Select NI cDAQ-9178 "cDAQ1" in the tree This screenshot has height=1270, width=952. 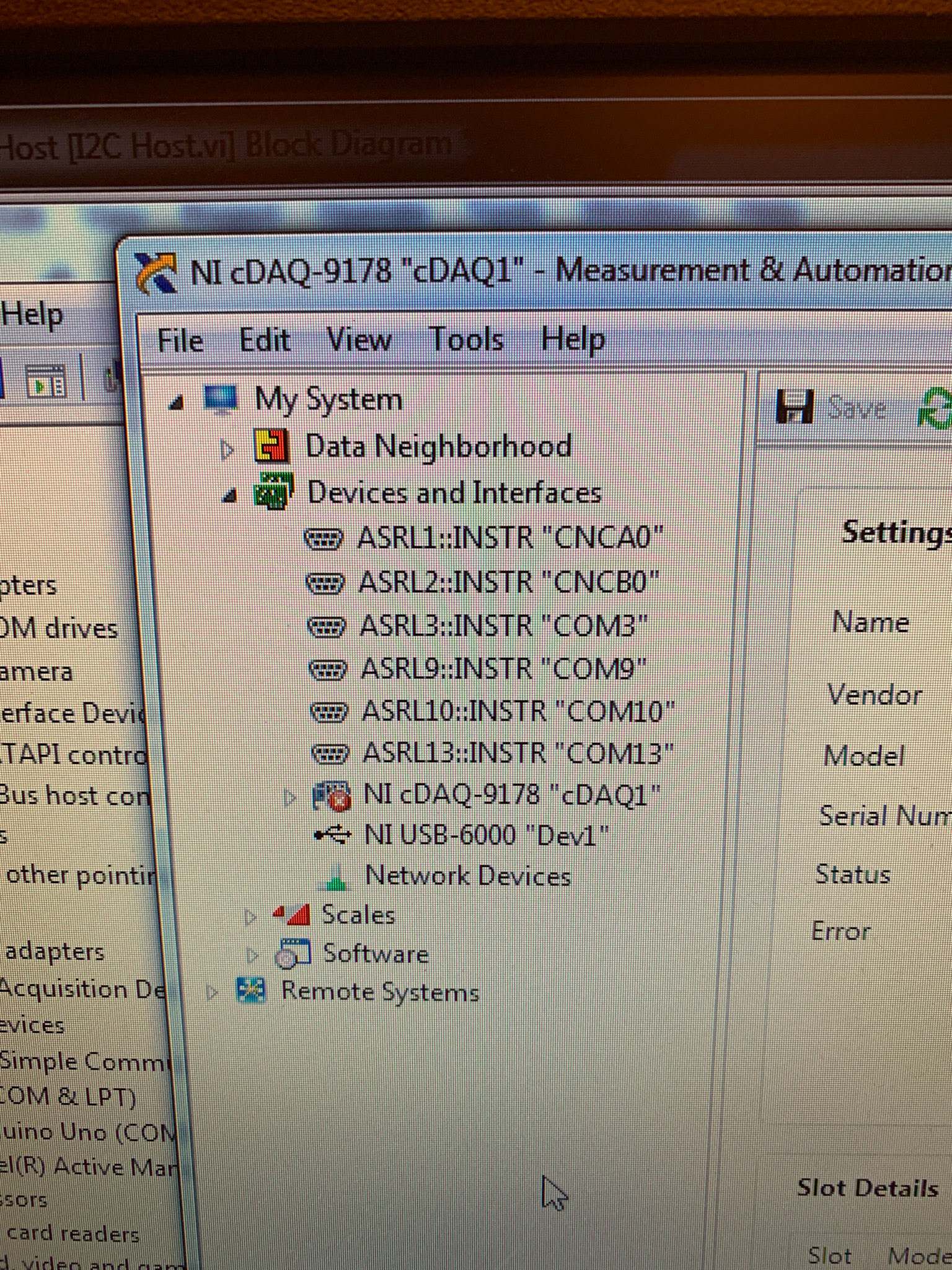(x=513, y=795)
